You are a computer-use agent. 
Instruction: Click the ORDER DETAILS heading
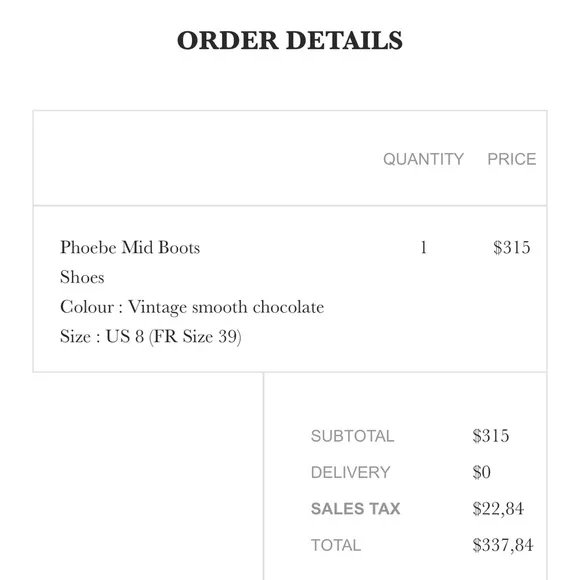(290, 40)
